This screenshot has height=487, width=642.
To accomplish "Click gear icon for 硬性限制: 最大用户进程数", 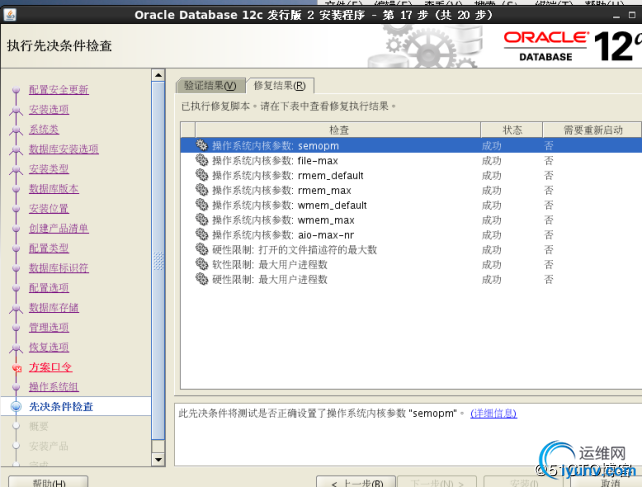I will pyautogui.click(x=201, y=279).
